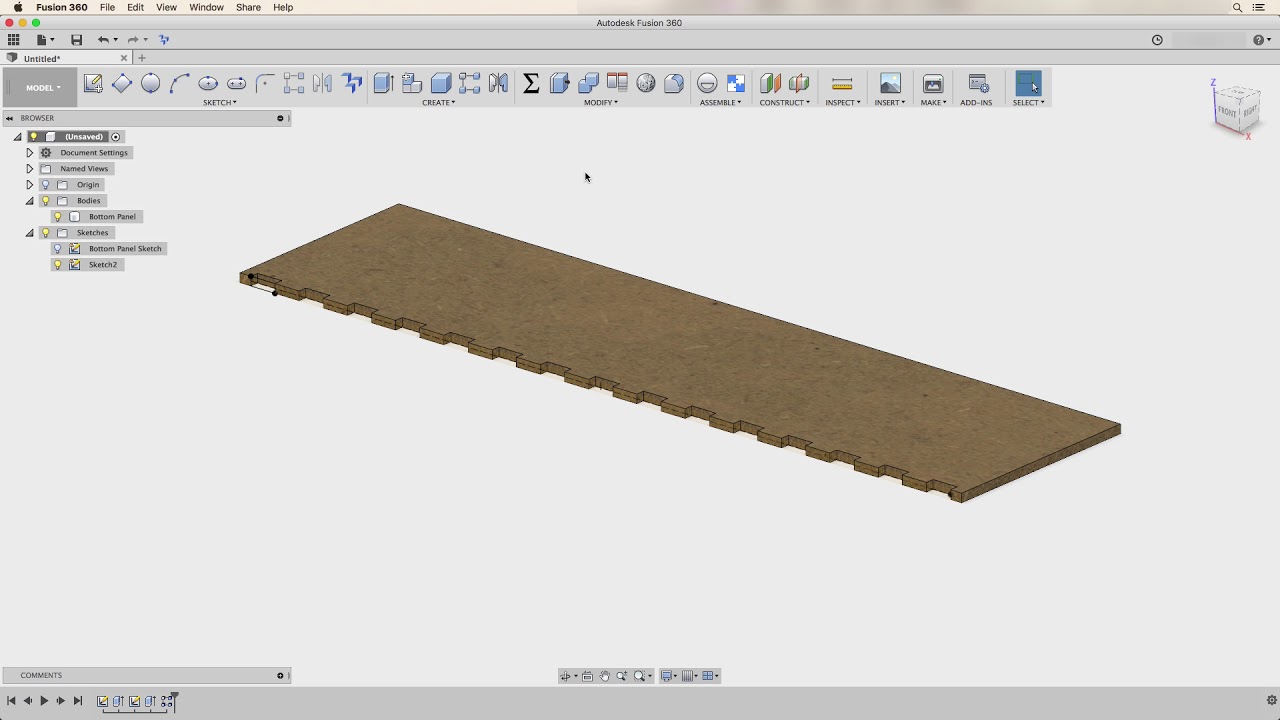Click the Insert image icon
Viewport: 1280px width, 720px height.
[x=890, y=84]
